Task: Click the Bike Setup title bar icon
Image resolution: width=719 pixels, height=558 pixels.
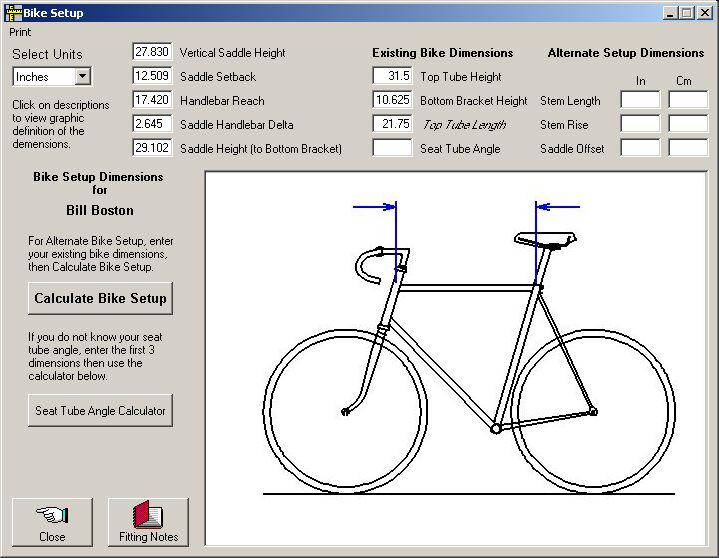Action: tap(13, 13)
